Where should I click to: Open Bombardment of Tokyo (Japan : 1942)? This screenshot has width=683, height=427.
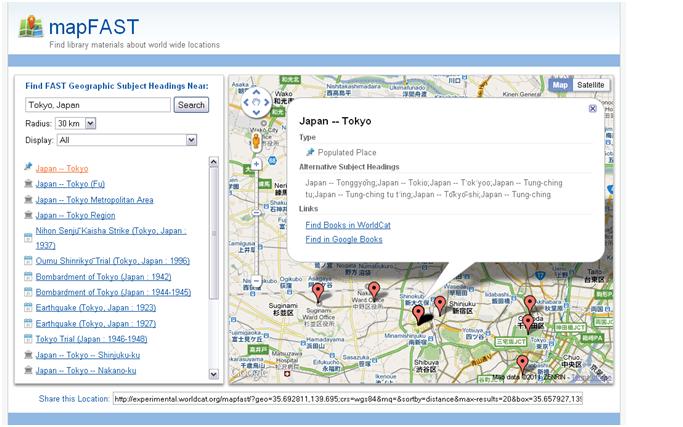[103, 277]
